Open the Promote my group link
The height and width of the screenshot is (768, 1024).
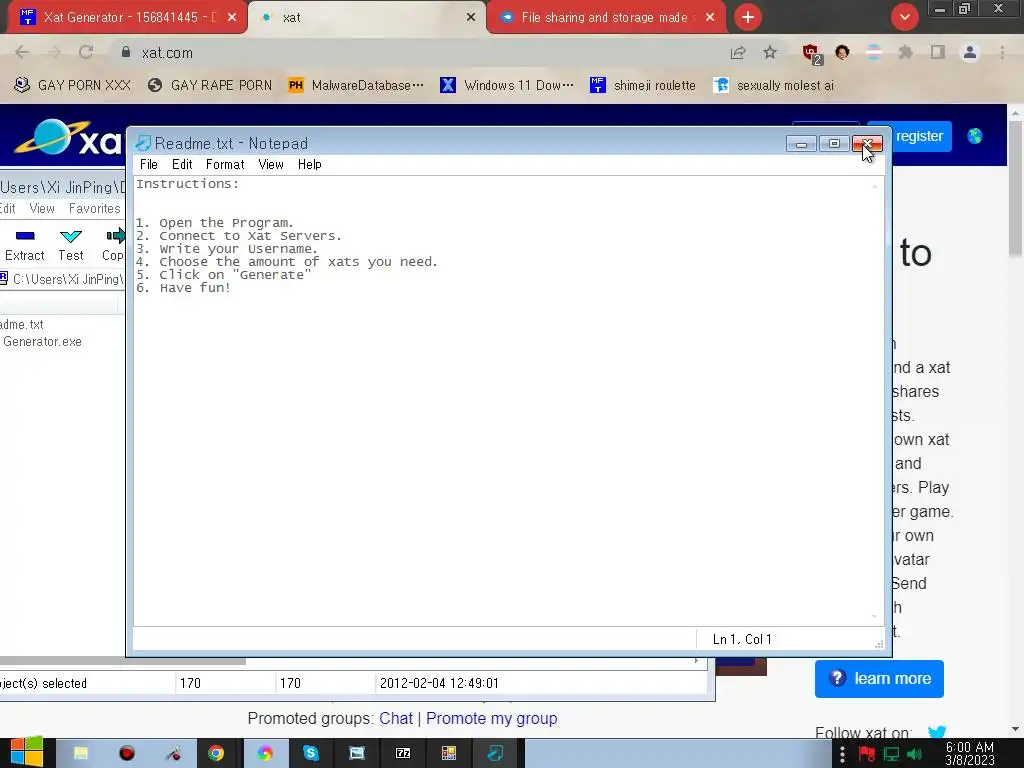pyautogui.click(x=492, y=718)
